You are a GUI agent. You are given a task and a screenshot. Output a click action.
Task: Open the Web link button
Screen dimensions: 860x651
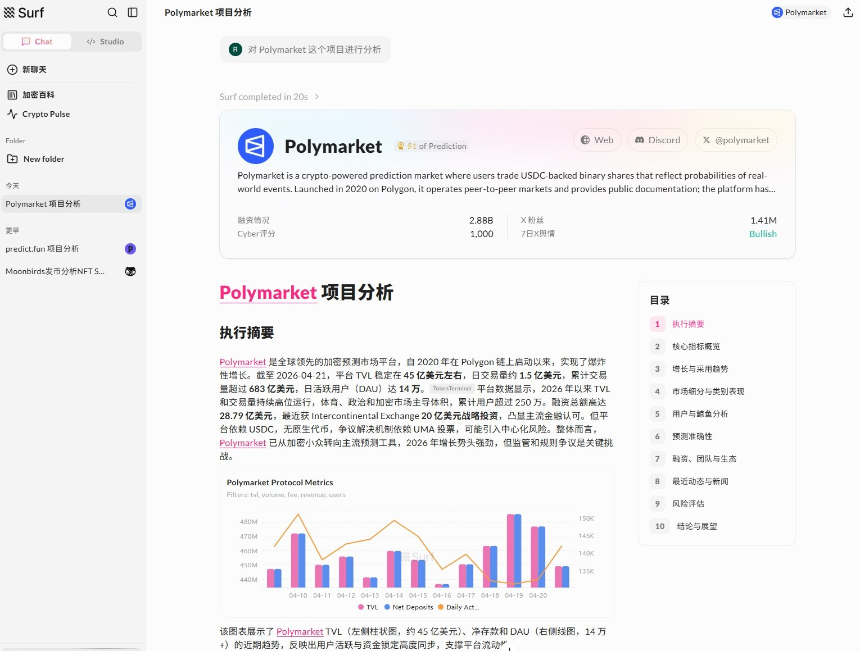(x=597, y=140)
